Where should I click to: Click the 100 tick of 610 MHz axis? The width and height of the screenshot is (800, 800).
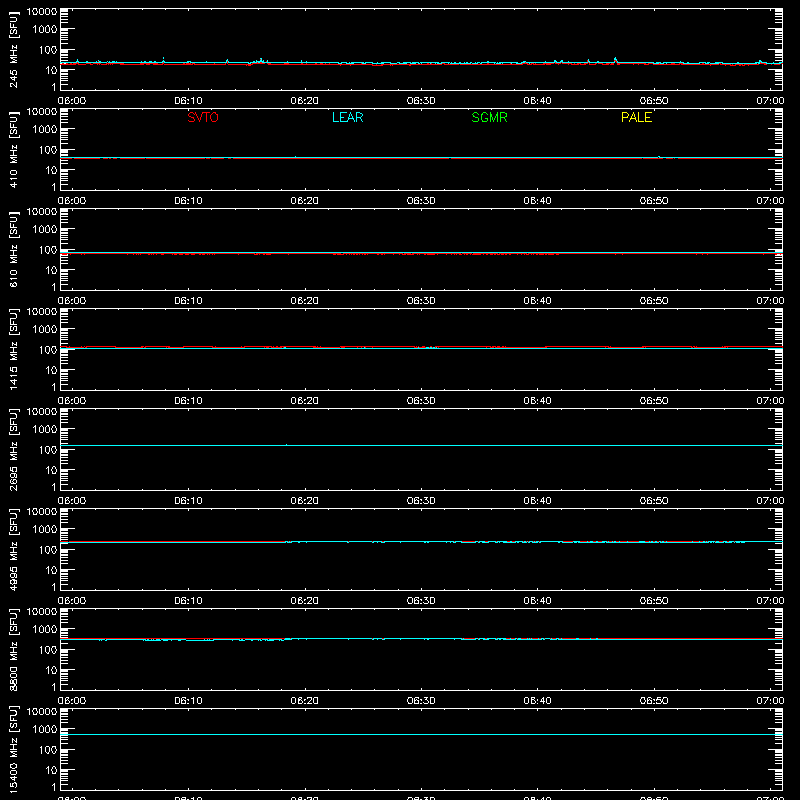point(48,250)
